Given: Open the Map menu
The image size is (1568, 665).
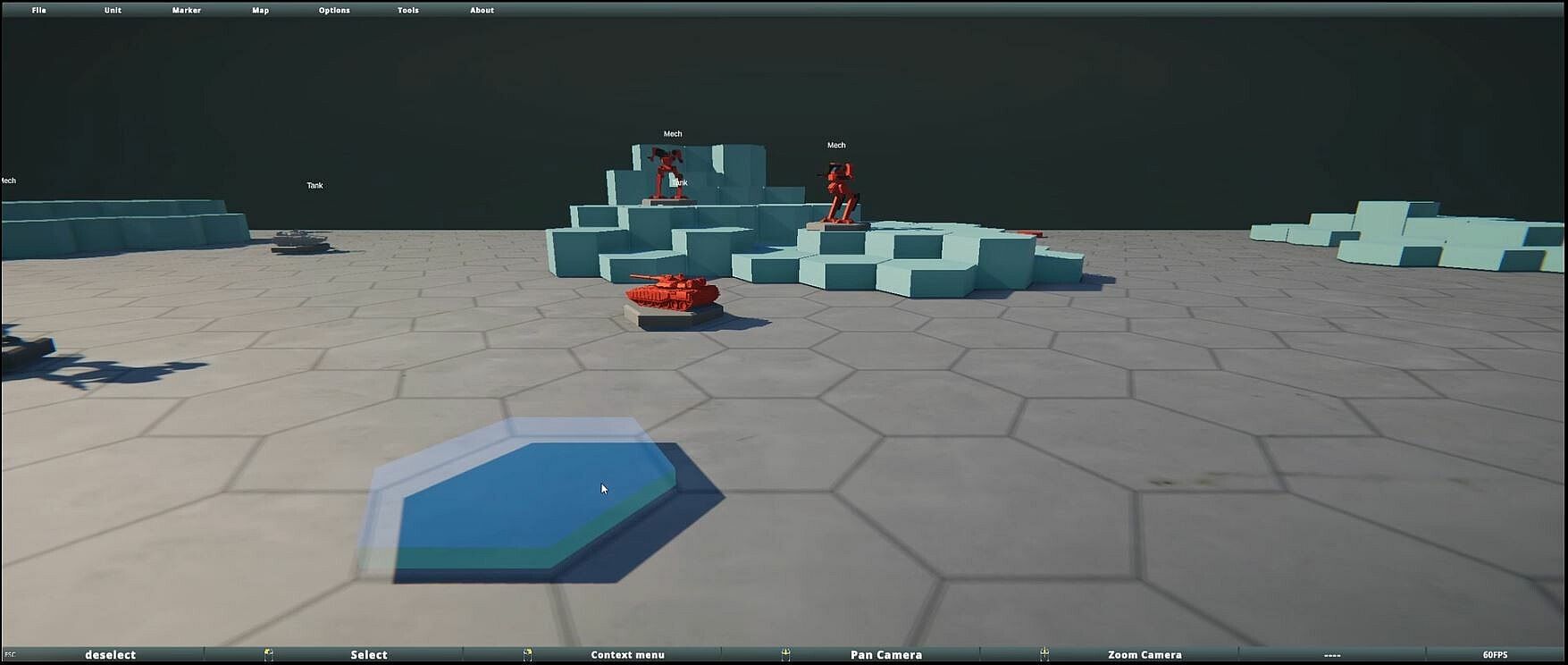Looking at the screenshot, I should [261, 10].
